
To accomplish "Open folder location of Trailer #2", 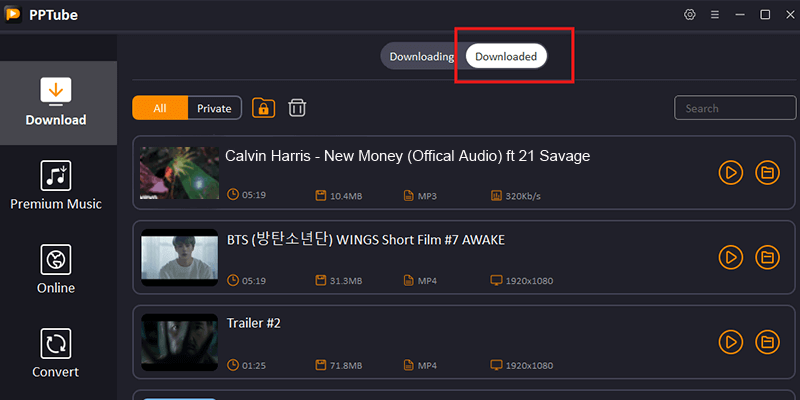I will pyautogui.click(x=767, y=341).
